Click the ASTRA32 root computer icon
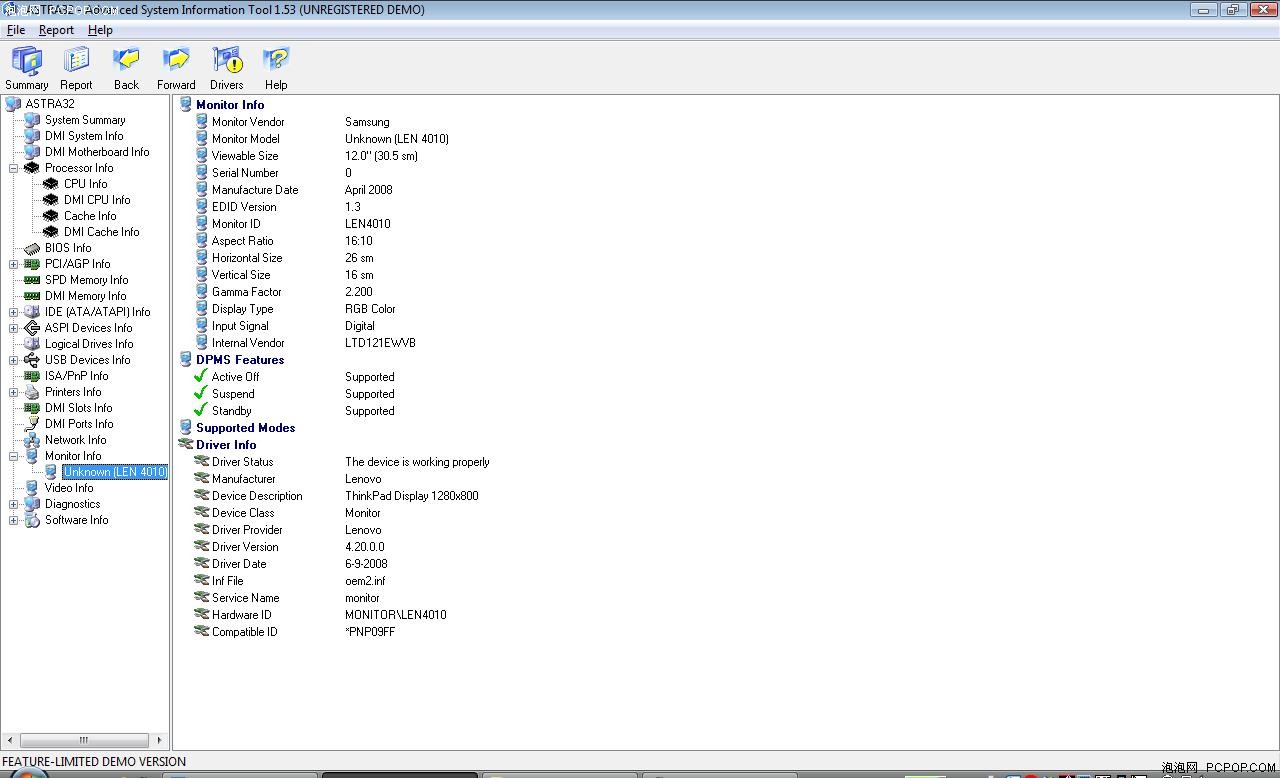The width and height of the screenshot is (1280, 778). (x=13, y=104)
